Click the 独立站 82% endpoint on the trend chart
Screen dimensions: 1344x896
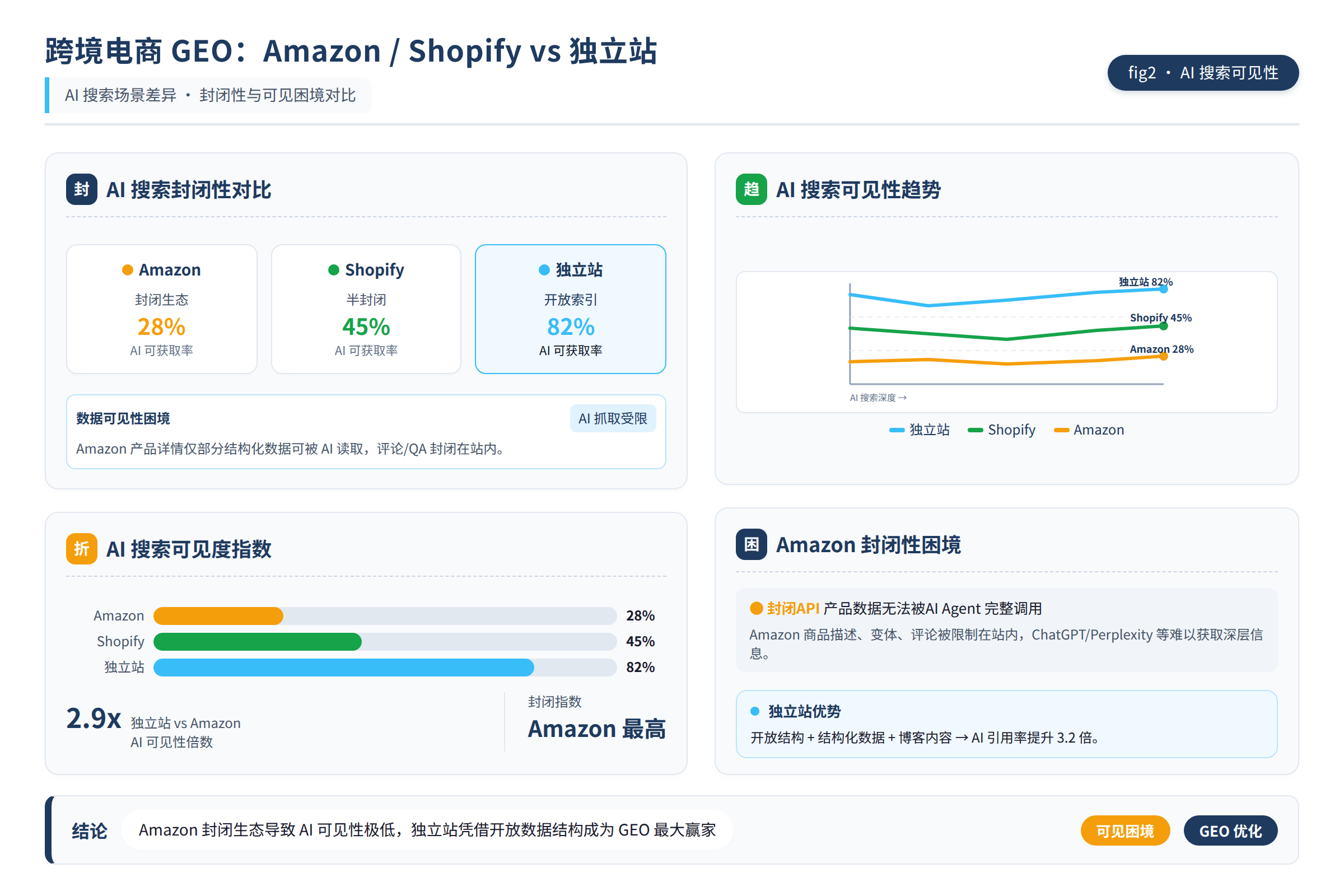point(1163,289)
